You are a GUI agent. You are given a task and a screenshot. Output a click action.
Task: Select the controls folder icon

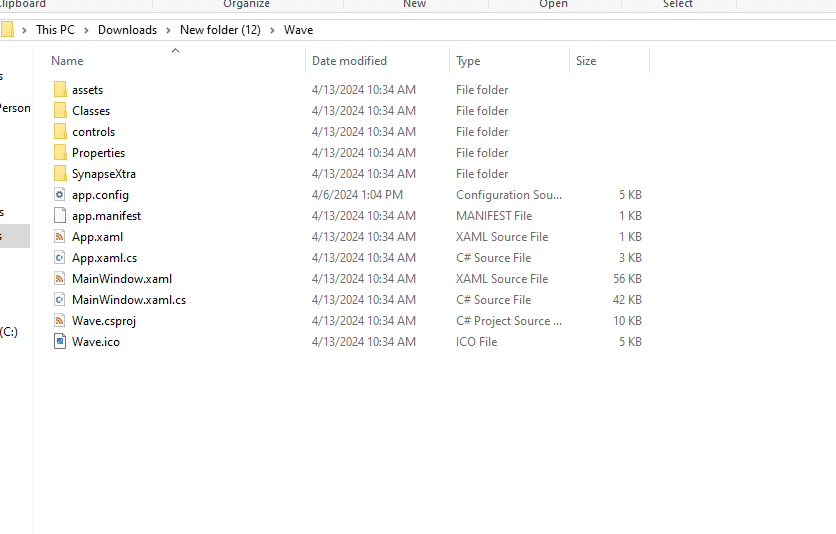[60, 132]
